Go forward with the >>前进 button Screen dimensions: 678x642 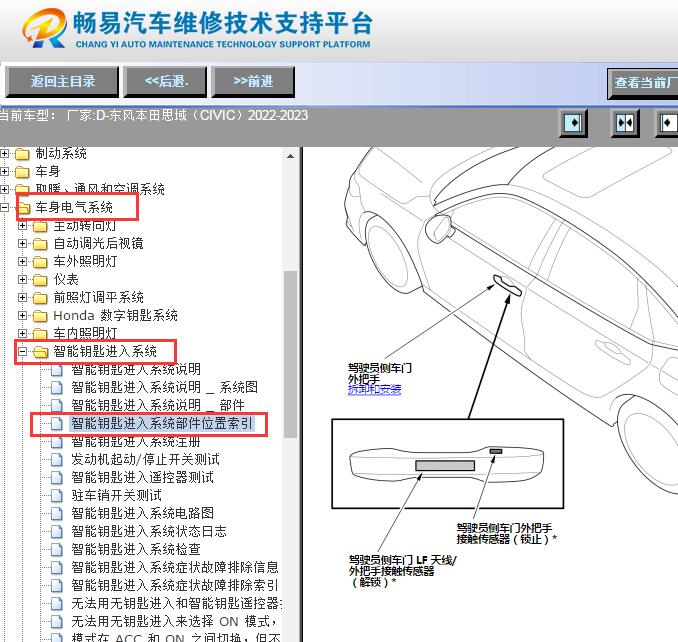253,81
